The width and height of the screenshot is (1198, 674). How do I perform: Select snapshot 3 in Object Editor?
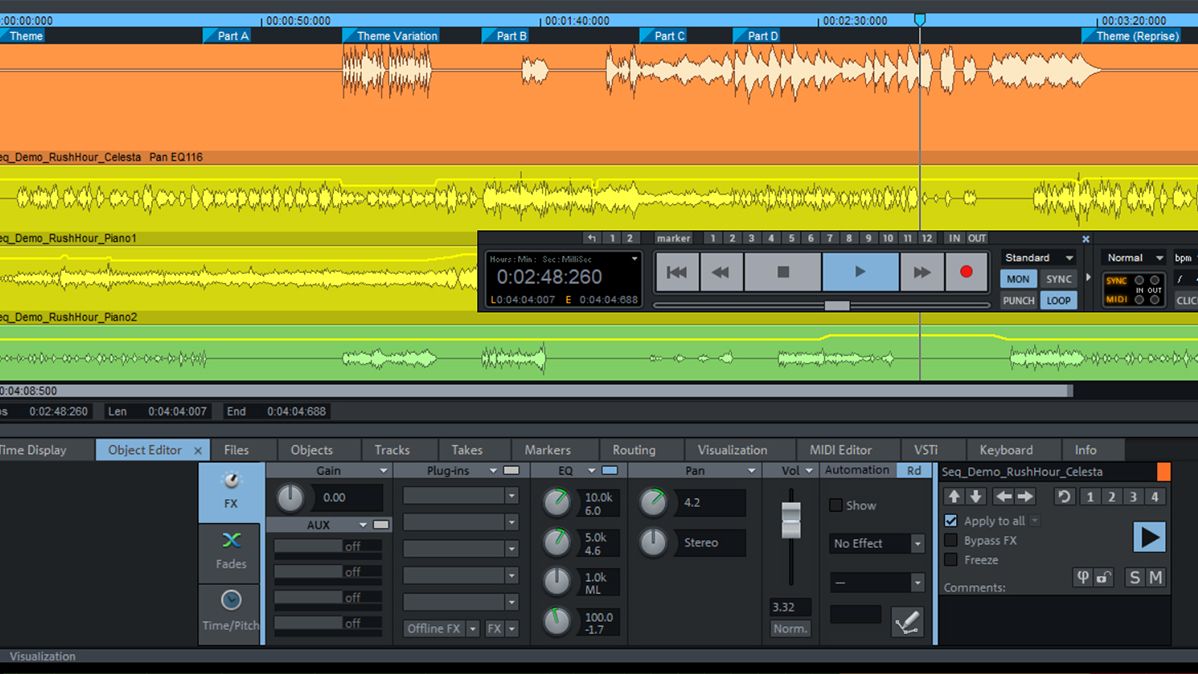(x=1133, y=497)
